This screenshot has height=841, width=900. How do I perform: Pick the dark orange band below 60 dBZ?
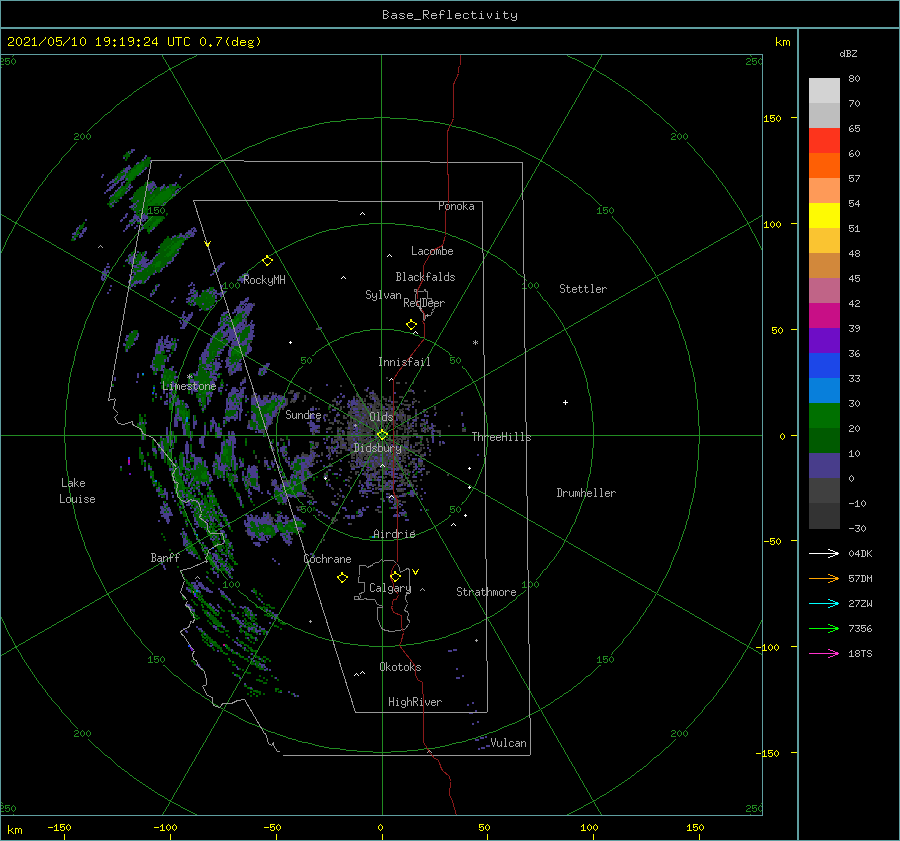824,166
